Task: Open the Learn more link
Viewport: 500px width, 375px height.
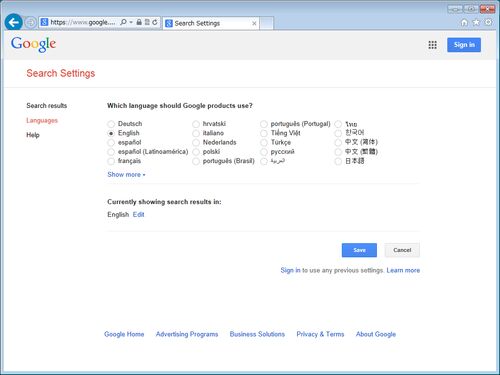Action: [403, 270]
